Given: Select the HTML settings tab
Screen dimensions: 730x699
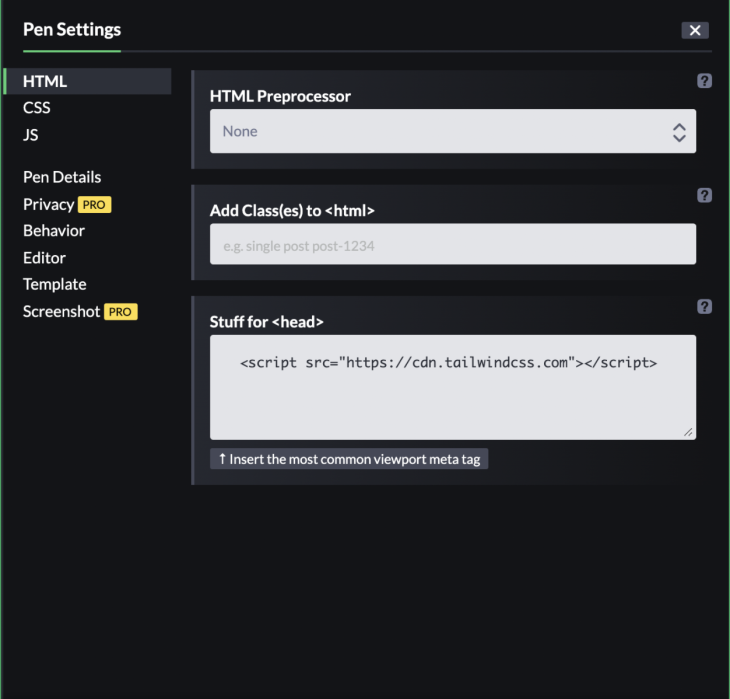Looking at the screenshot, I should coord(88,81).
